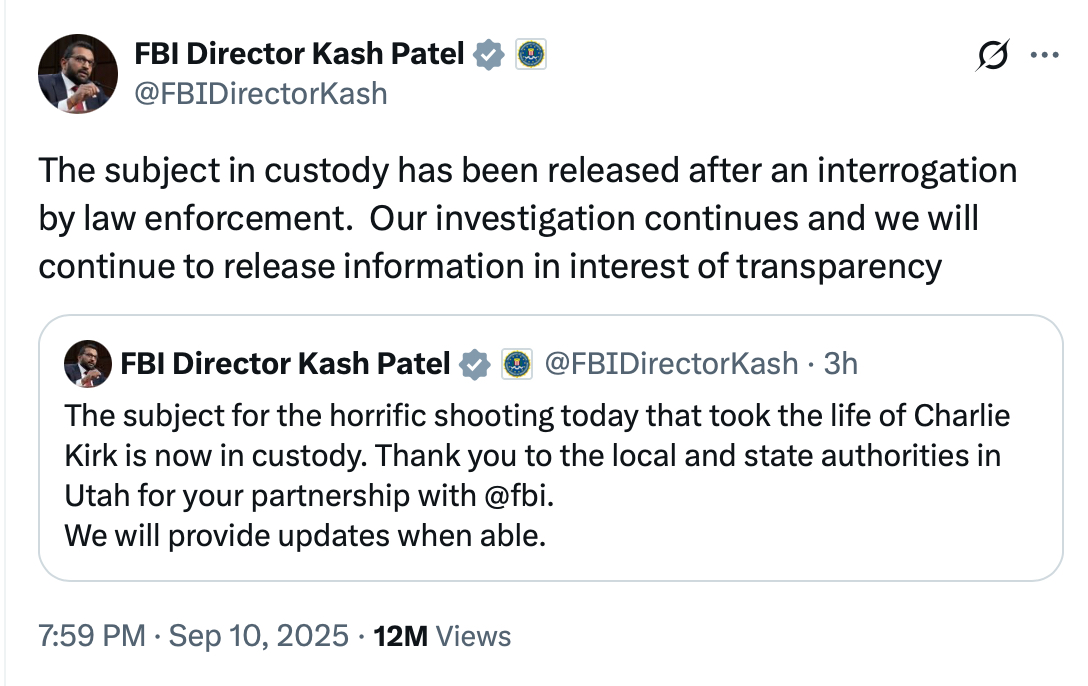
Task: Click Kash Patel's large profile avatar
Action: pos(76,77)
